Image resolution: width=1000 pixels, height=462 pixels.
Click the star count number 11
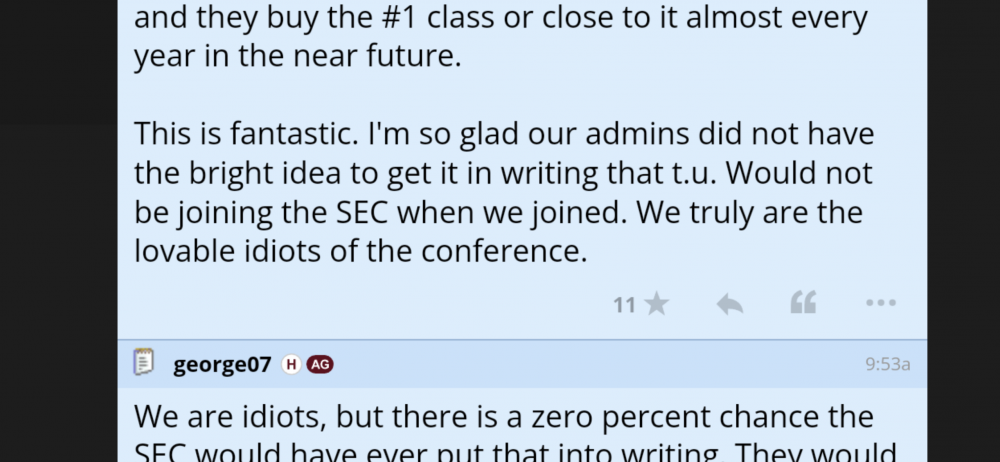point(624,305)
